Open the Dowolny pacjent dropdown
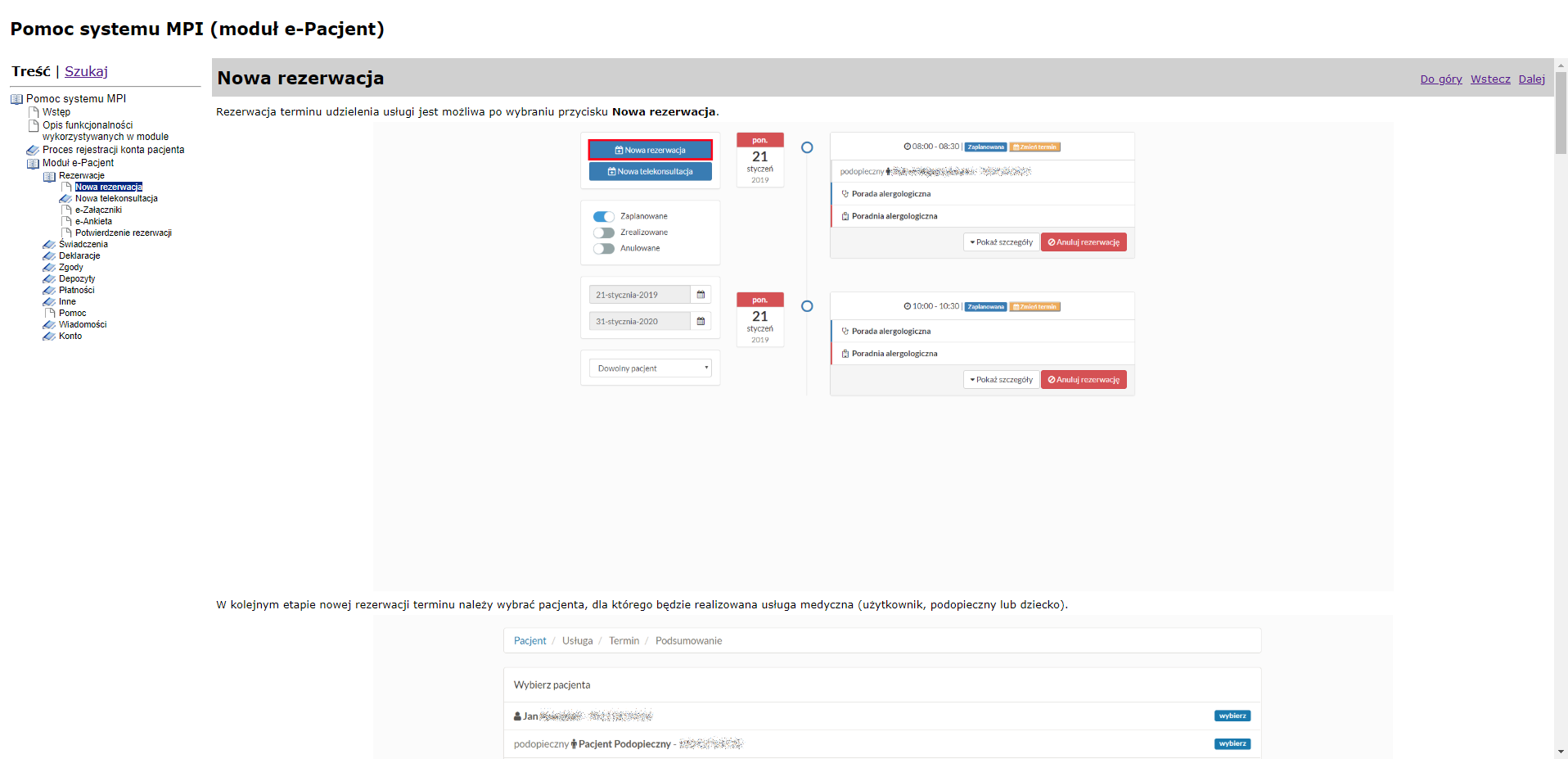 point(651,368)
